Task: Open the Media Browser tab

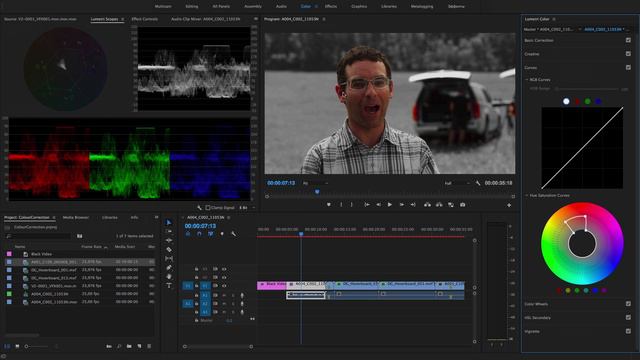Action: pyautogui.click(x=76, y=218)
